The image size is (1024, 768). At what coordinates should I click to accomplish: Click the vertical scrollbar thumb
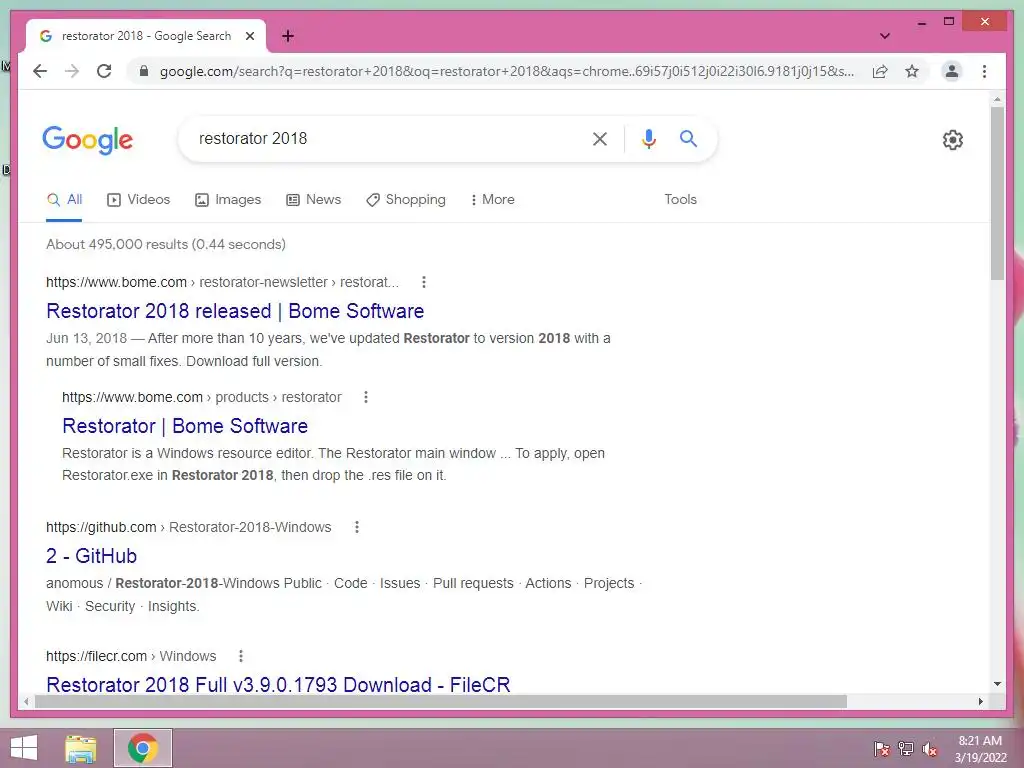pyautogui.click(x=997, y=194)
